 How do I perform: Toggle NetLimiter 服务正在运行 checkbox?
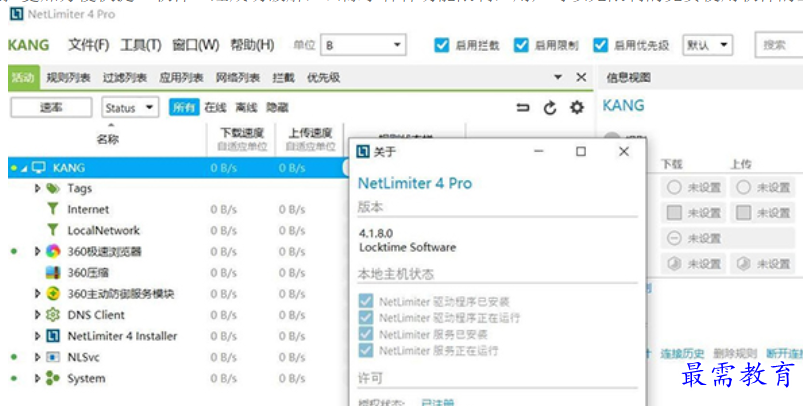click(x=366, y=350)
